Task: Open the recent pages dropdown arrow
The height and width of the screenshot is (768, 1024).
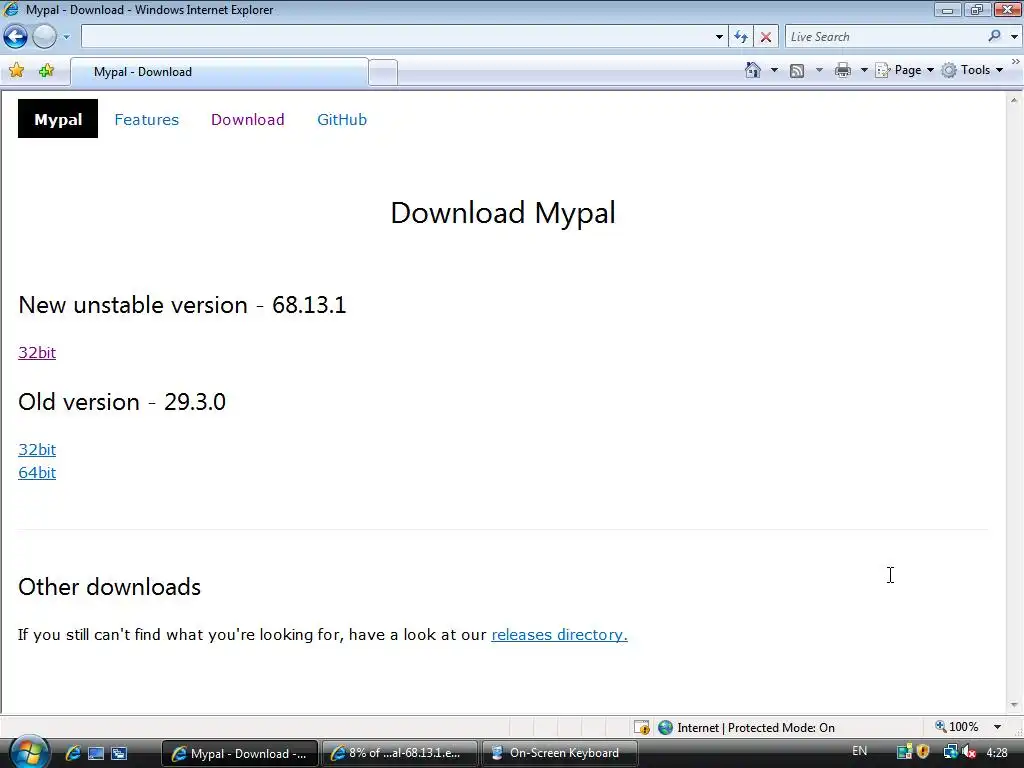Action: [x=66, y=37]
